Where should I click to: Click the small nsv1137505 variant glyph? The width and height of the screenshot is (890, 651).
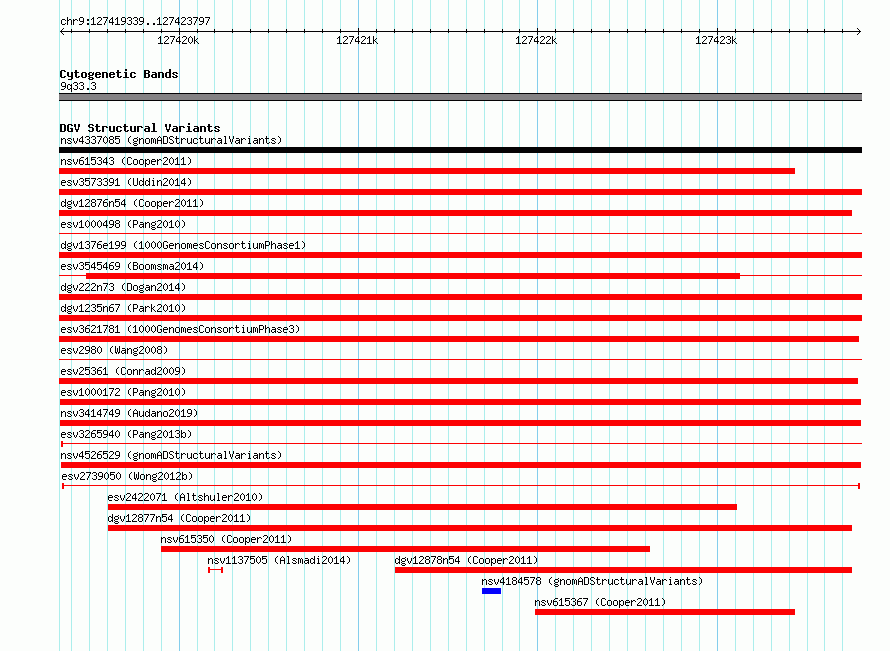pos(216,570)
